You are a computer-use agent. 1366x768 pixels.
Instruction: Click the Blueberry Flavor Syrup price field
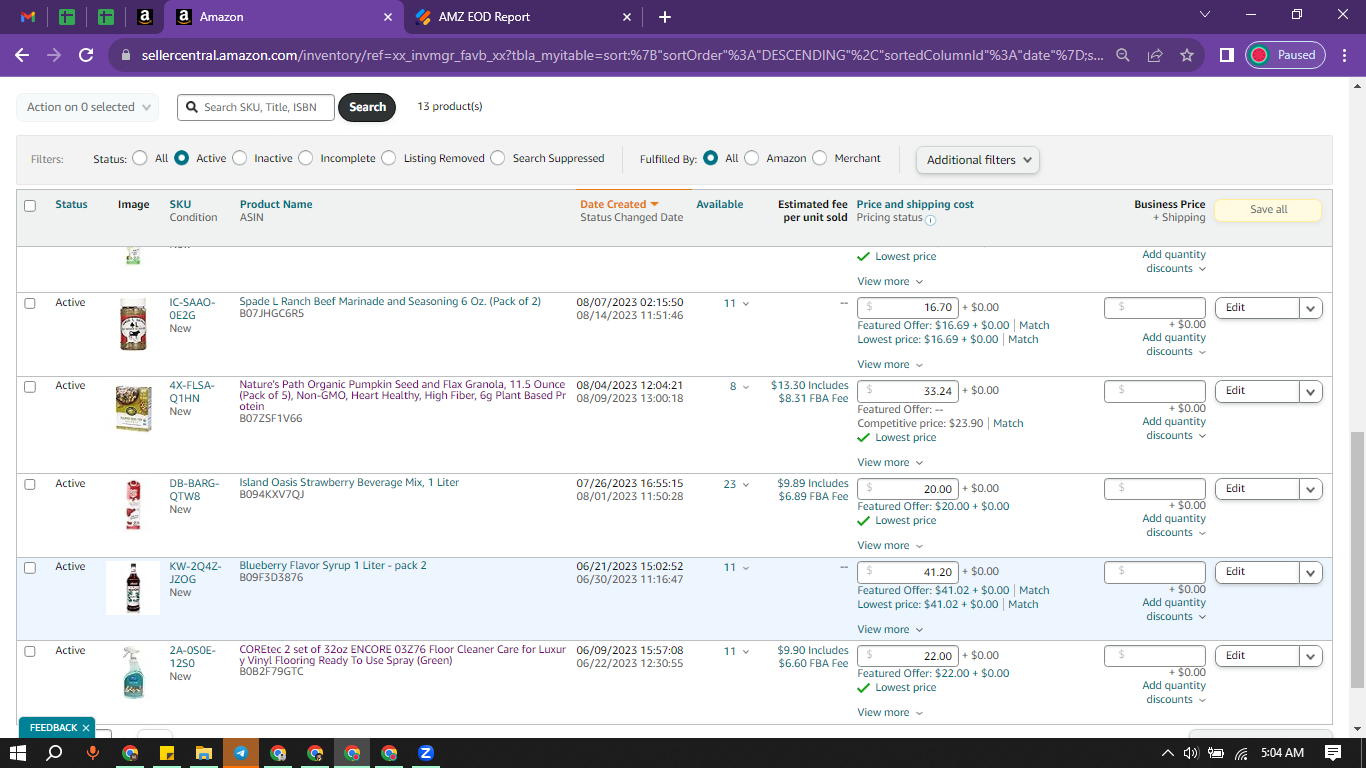tap(908, 572)
